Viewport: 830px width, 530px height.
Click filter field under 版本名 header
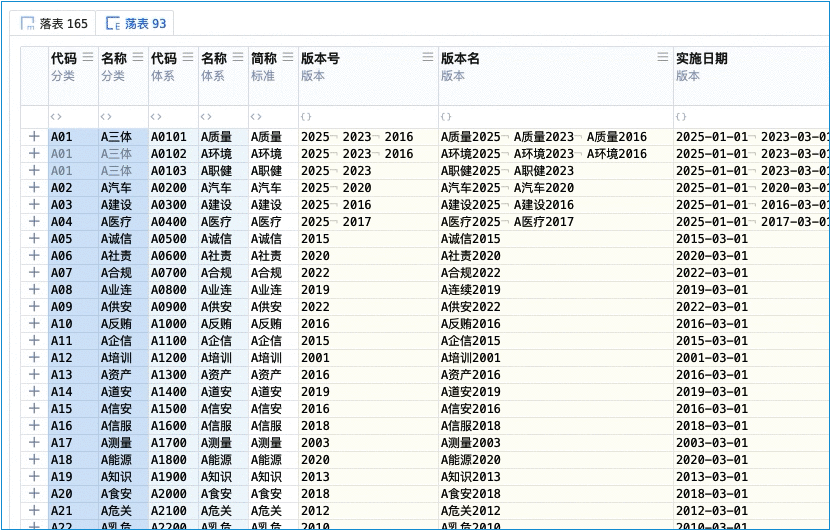555,117
